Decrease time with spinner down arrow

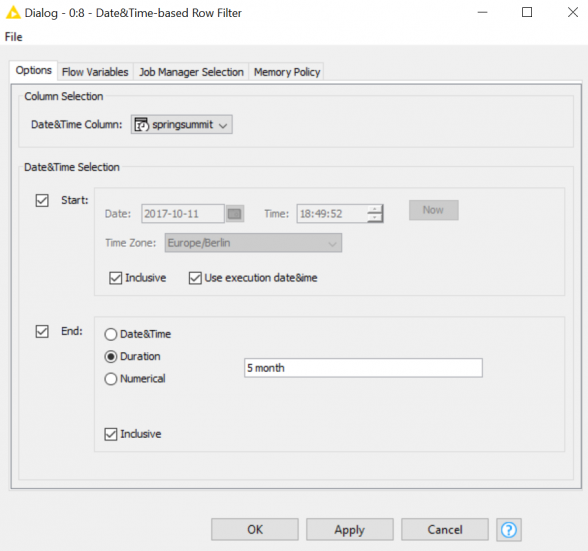click(x=375, y=218)
